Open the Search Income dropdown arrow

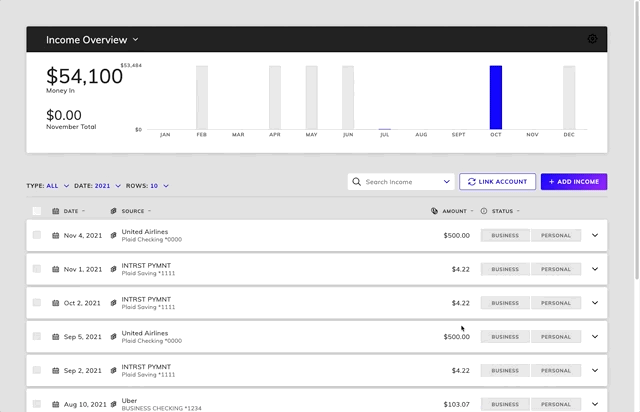[447, 182]
